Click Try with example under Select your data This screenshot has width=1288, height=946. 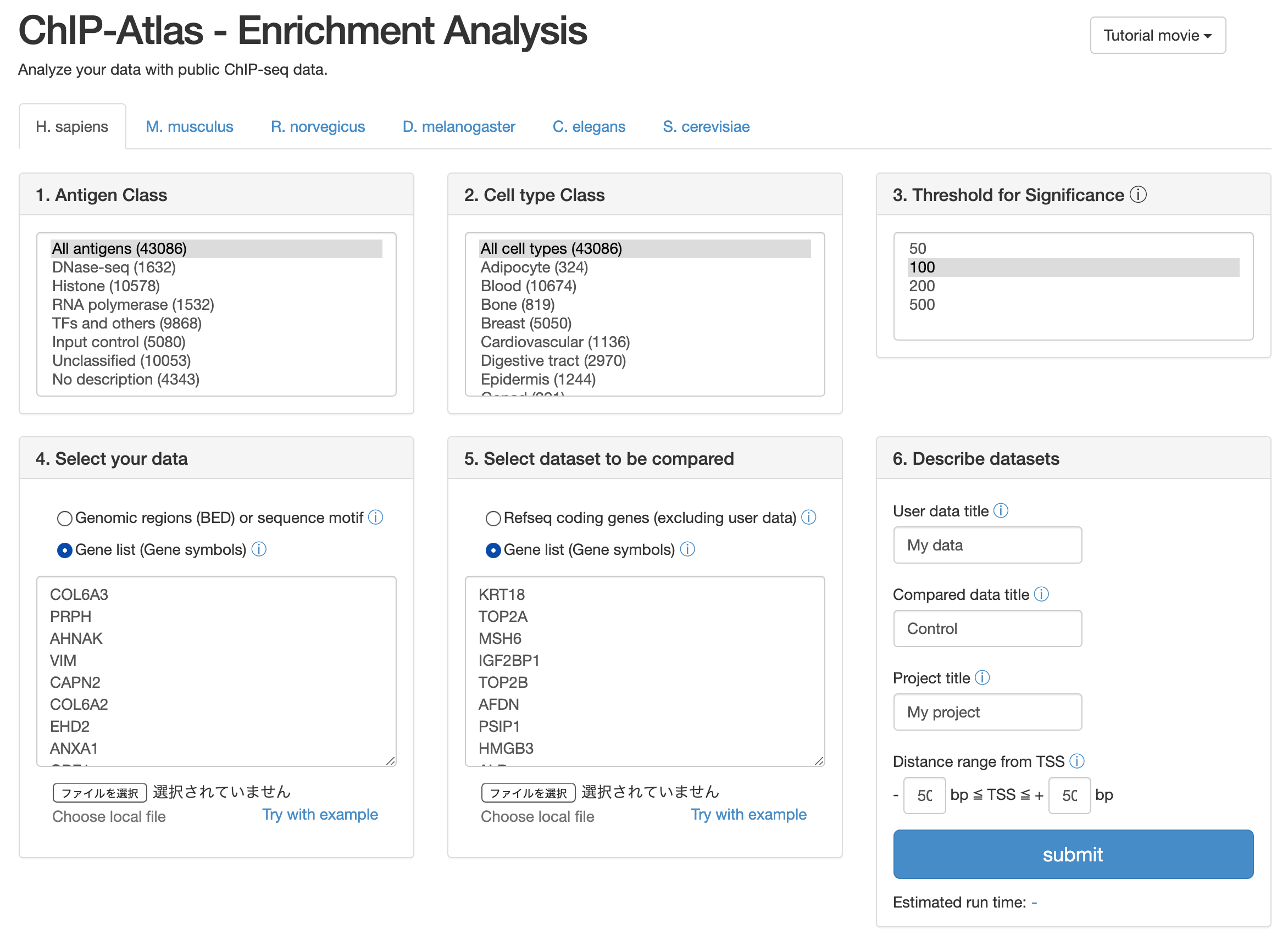320,814
